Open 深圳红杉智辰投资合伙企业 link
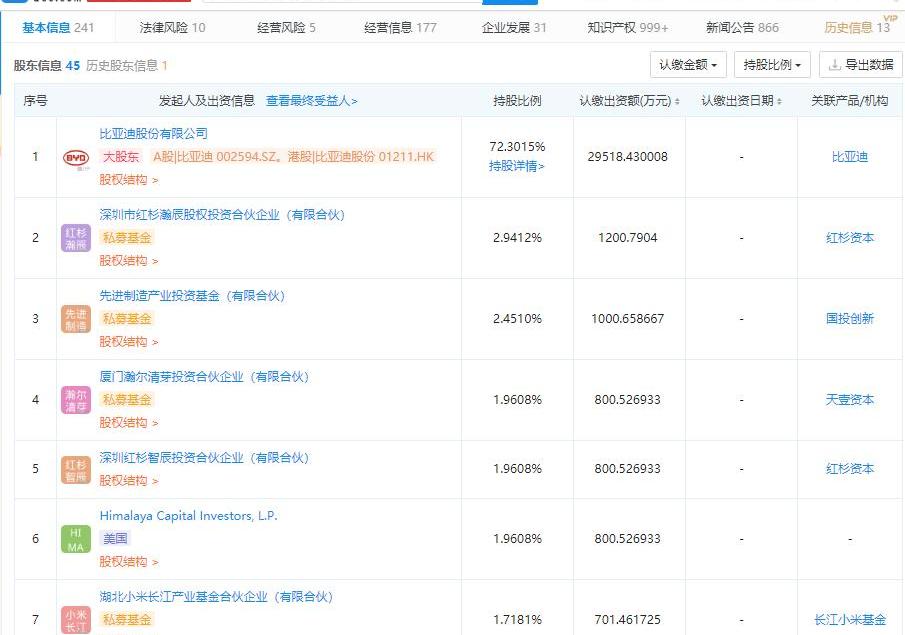The image size is (905, 635). click(204, 458)
